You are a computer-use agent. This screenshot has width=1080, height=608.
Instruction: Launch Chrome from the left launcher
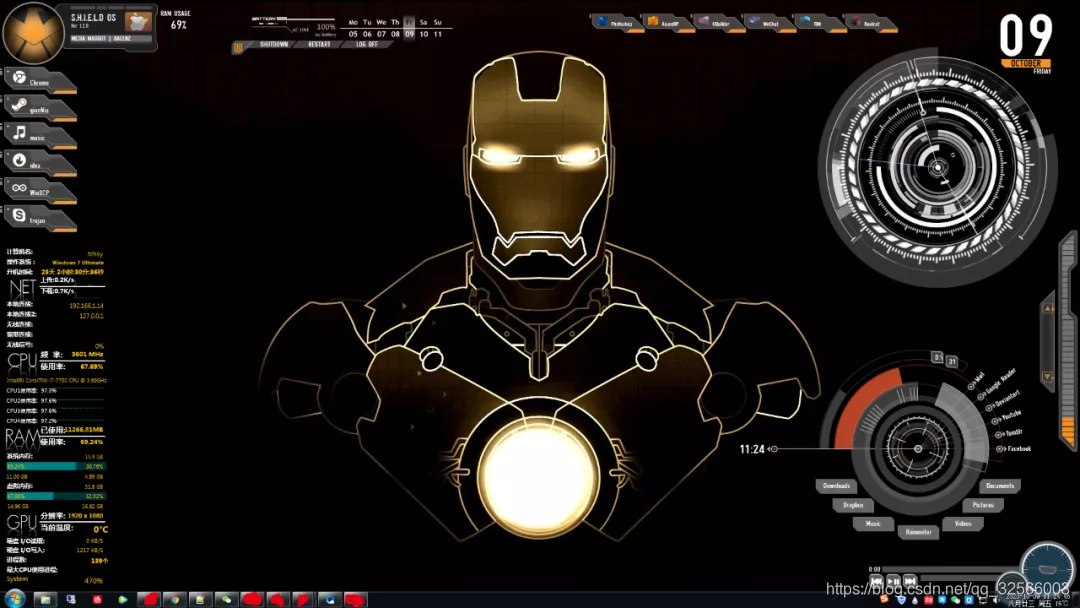coord(39,80)
